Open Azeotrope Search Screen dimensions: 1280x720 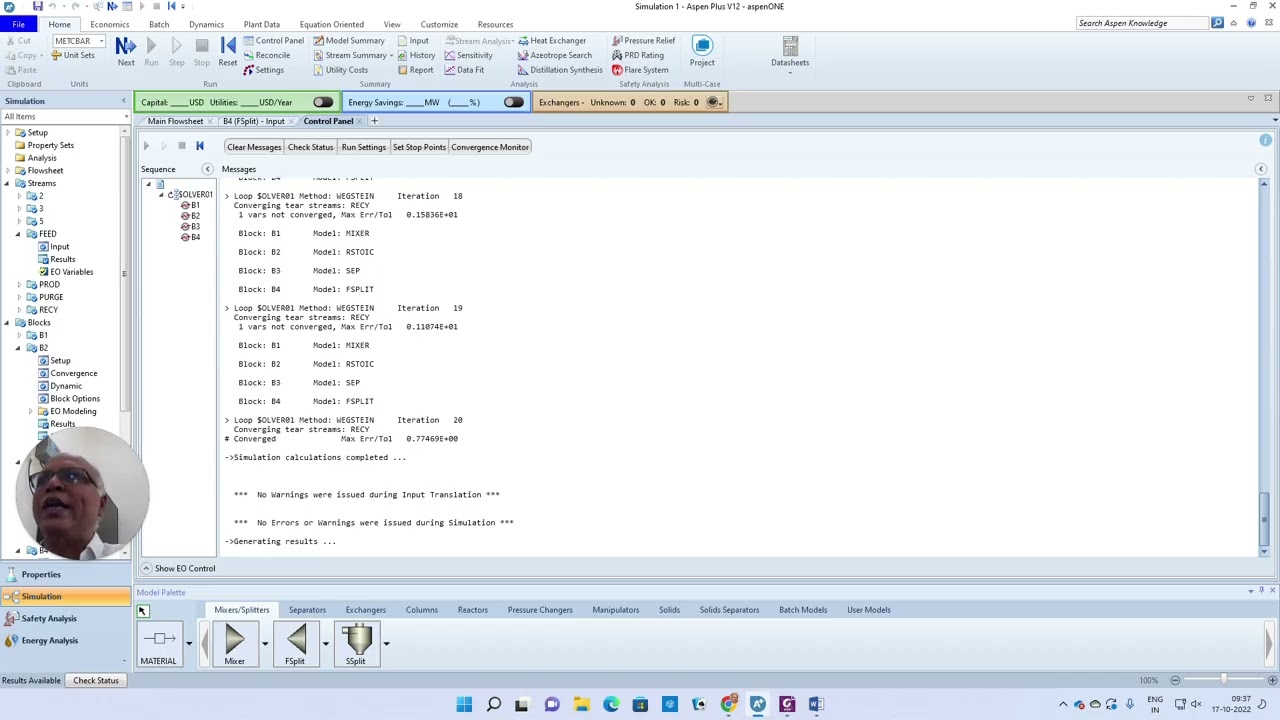[555, 55]
